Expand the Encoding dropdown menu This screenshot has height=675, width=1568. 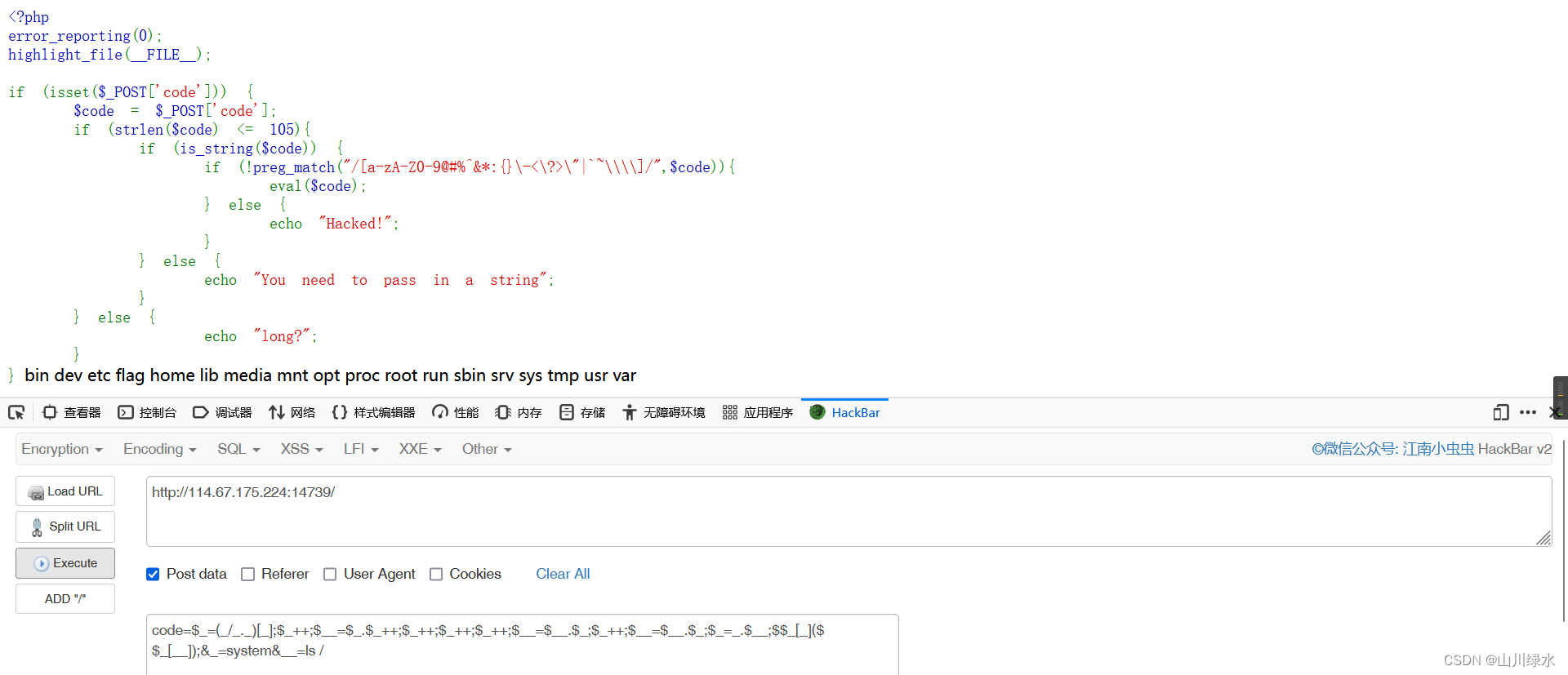[160, 449]
